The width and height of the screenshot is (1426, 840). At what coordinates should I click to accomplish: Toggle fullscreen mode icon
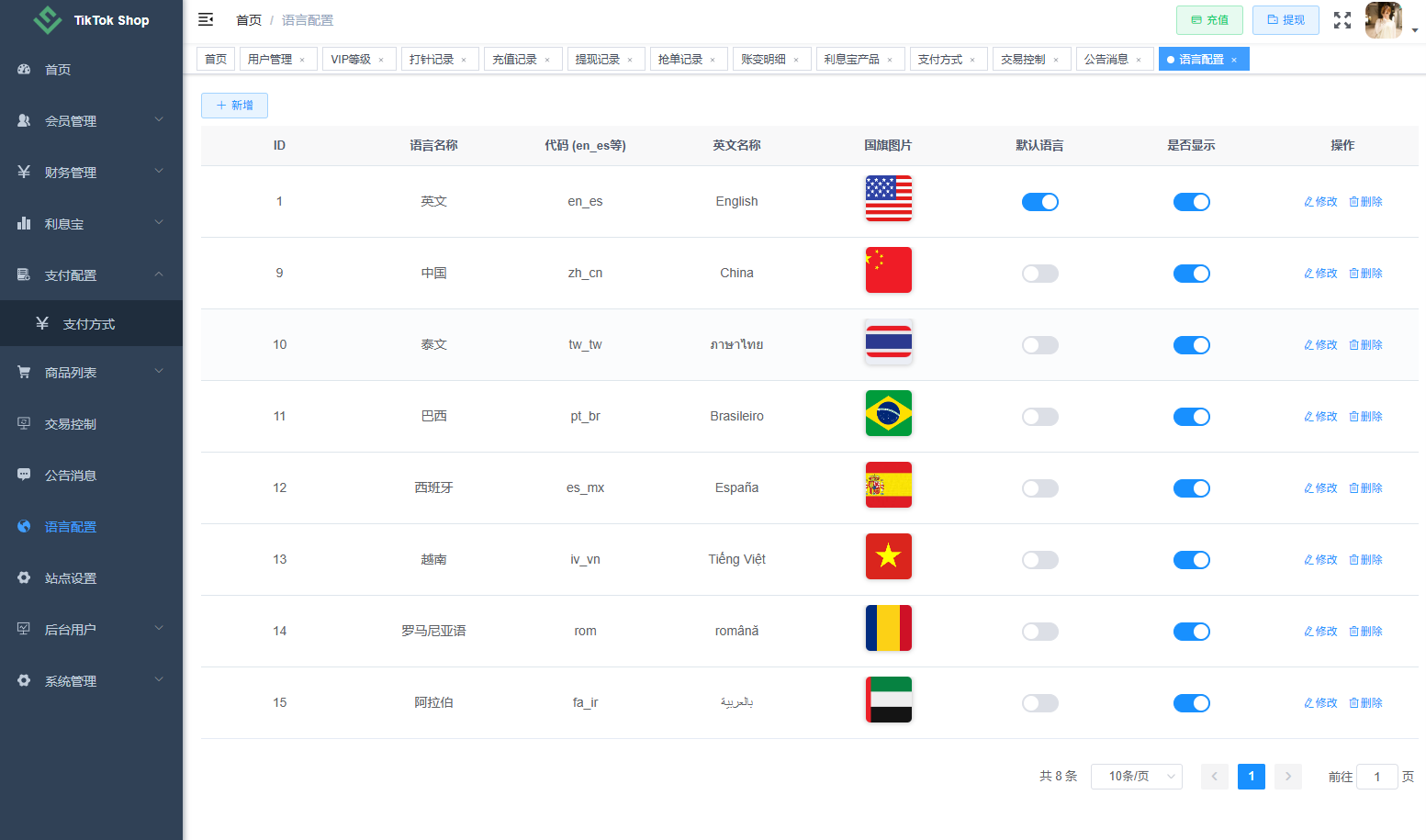[x=1342, y=20]
